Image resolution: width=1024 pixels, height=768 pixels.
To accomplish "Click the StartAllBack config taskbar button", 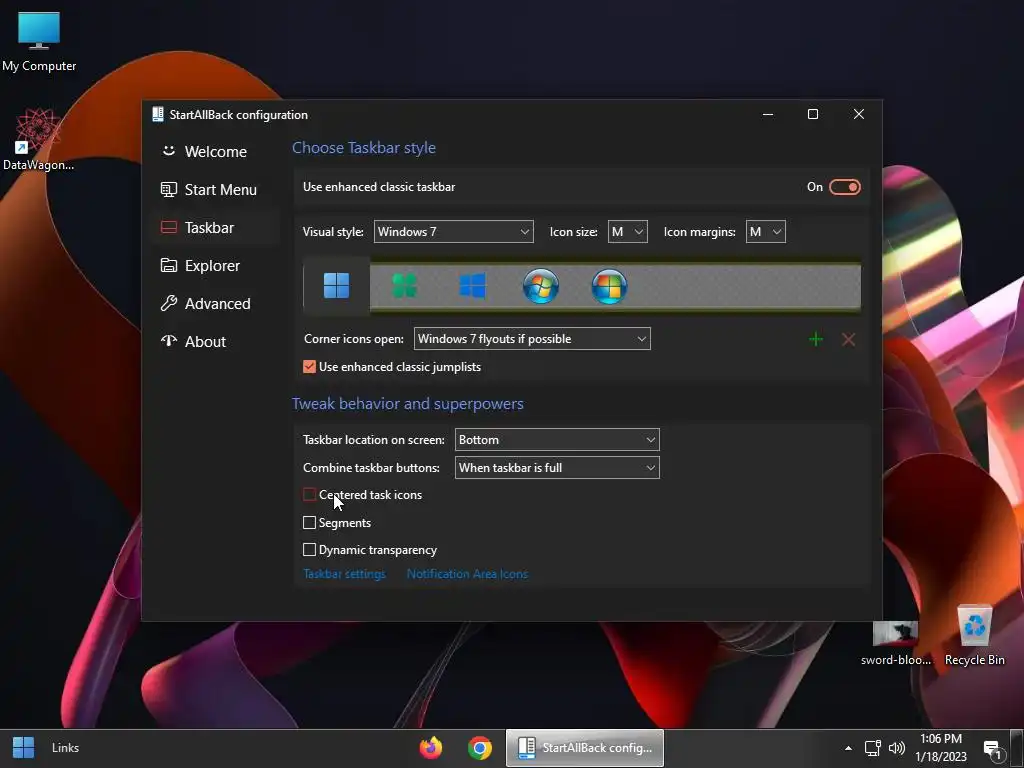I will click(585, 748).
